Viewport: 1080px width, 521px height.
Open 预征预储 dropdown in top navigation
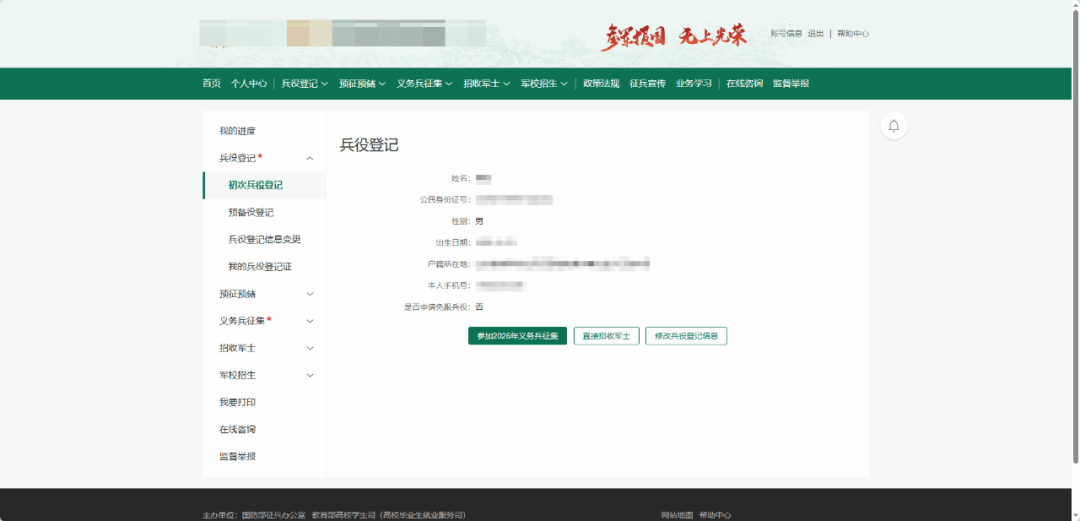(x=361, y=84)
